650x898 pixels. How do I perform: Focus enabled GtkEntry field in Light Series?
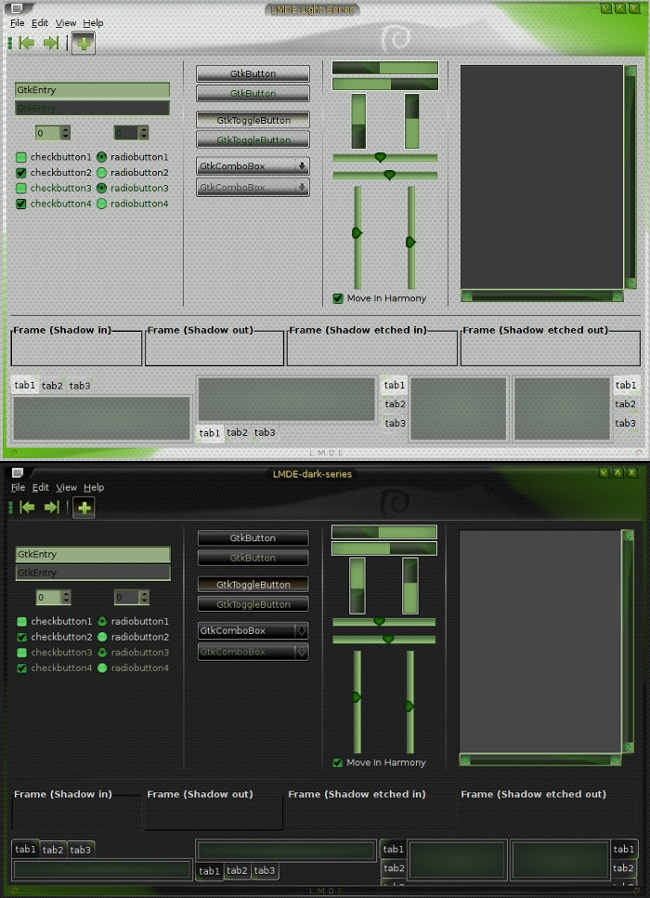click(92, 90)
